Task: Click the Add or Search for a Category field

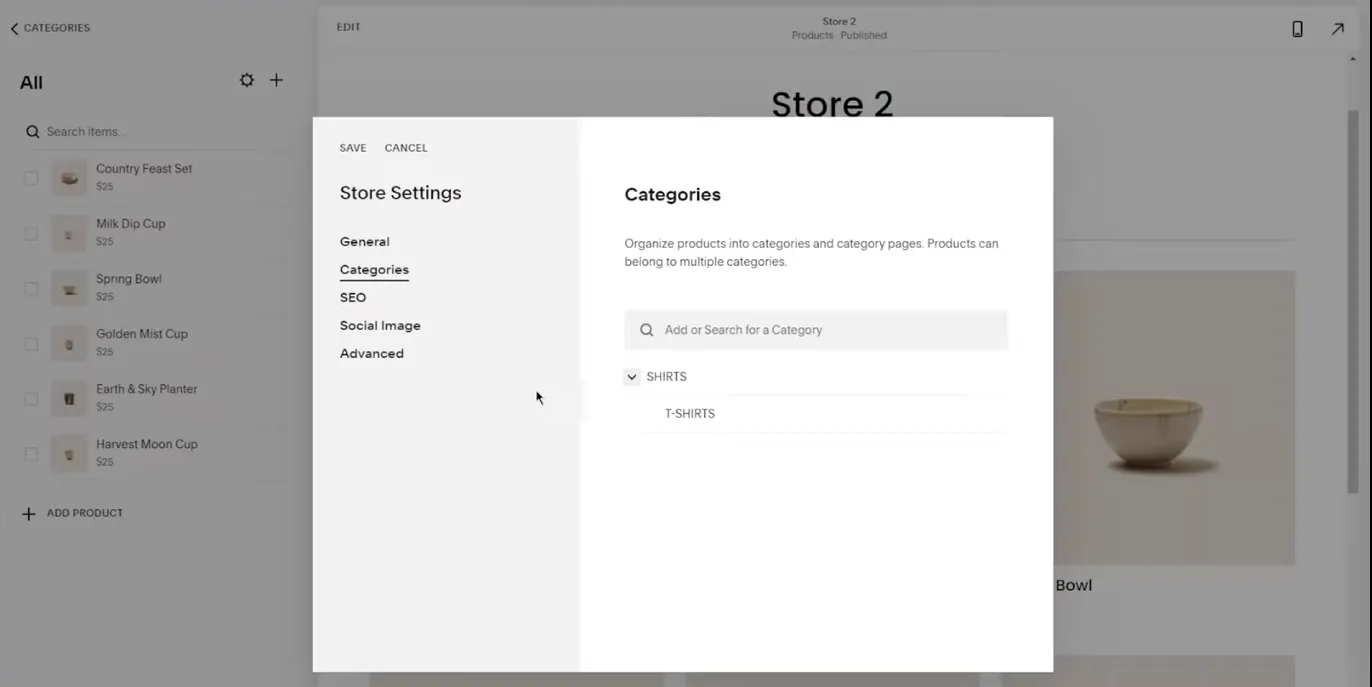Action: coord(830,330)
